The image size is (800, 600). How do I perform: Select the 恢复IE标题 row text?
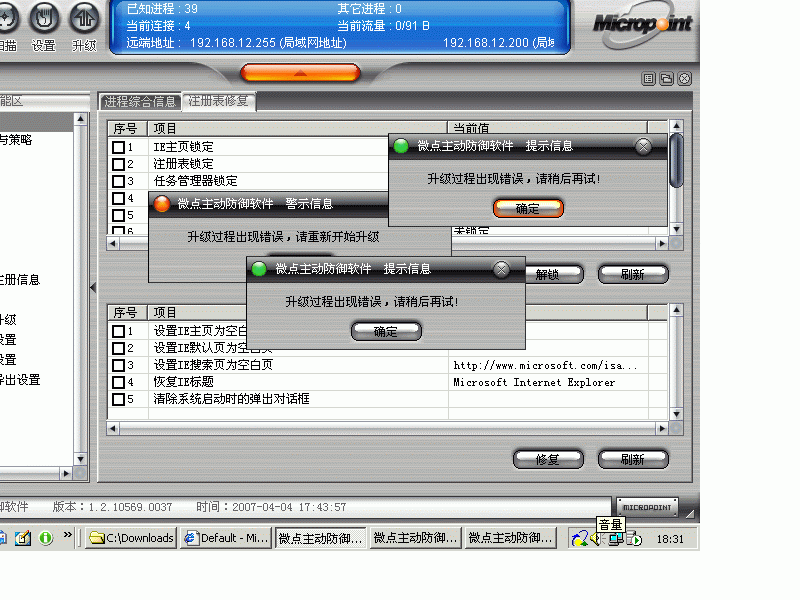click(x=184, y=382)
